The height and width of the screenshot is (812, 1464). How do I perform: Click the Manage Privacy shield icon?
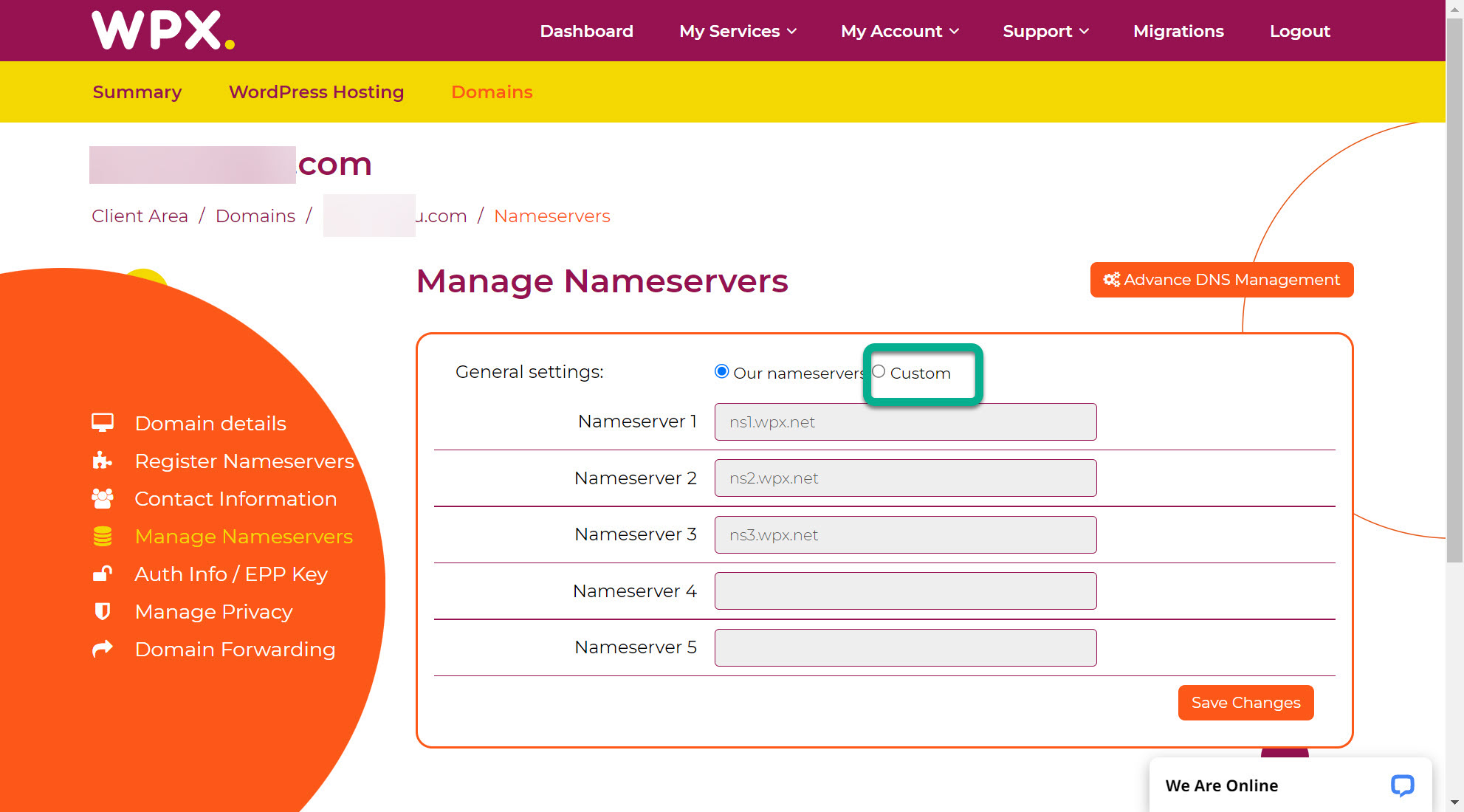click(x=103, y=611)
